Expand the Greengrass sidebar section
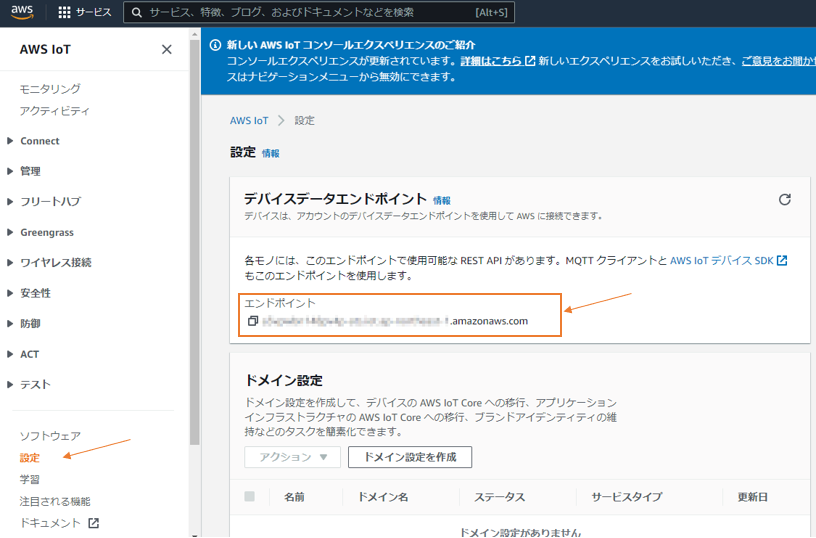Viewport: 816px width, 538px height. click(x=48, y=232)
